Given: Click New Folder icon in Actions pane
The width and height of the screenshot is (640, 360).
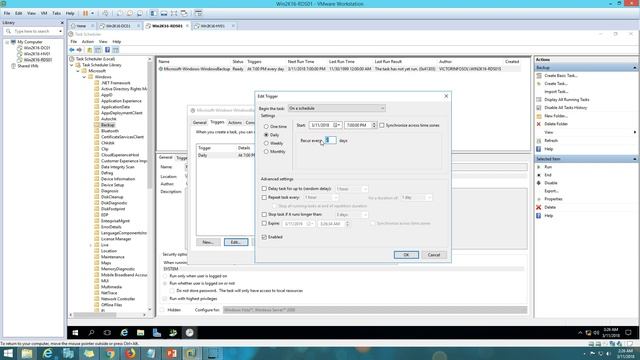Looking at the screenshot, I should coord(539,116).
